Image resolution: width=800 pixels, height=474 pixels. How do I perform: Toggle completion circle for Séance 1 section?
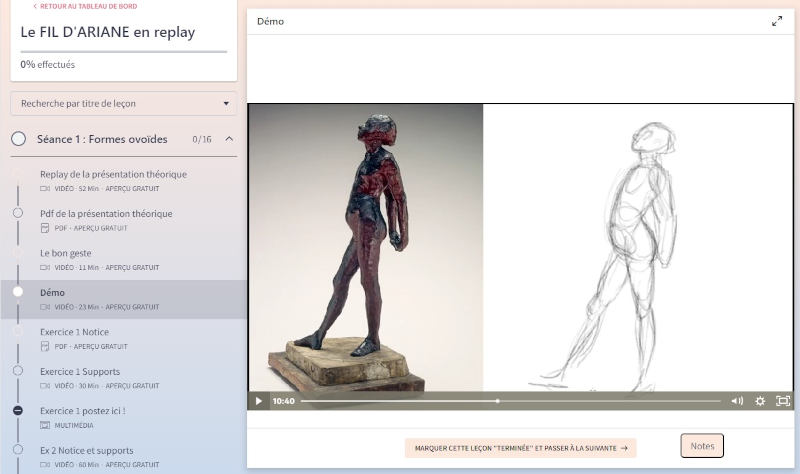pyautogui.click(x=19, y=139)
